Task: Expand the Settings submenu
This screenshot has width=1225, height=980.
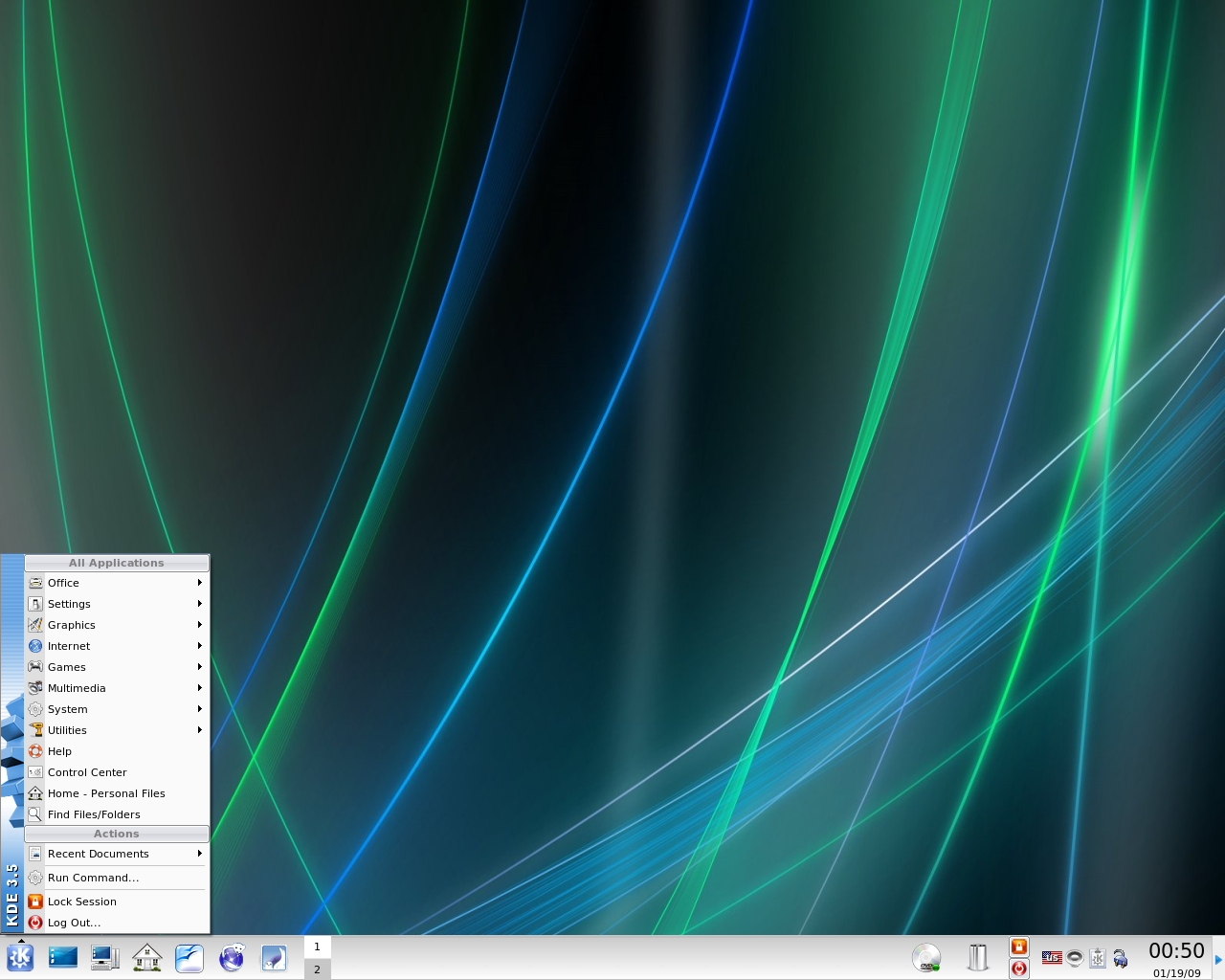Action: click(x=117, y=604)
